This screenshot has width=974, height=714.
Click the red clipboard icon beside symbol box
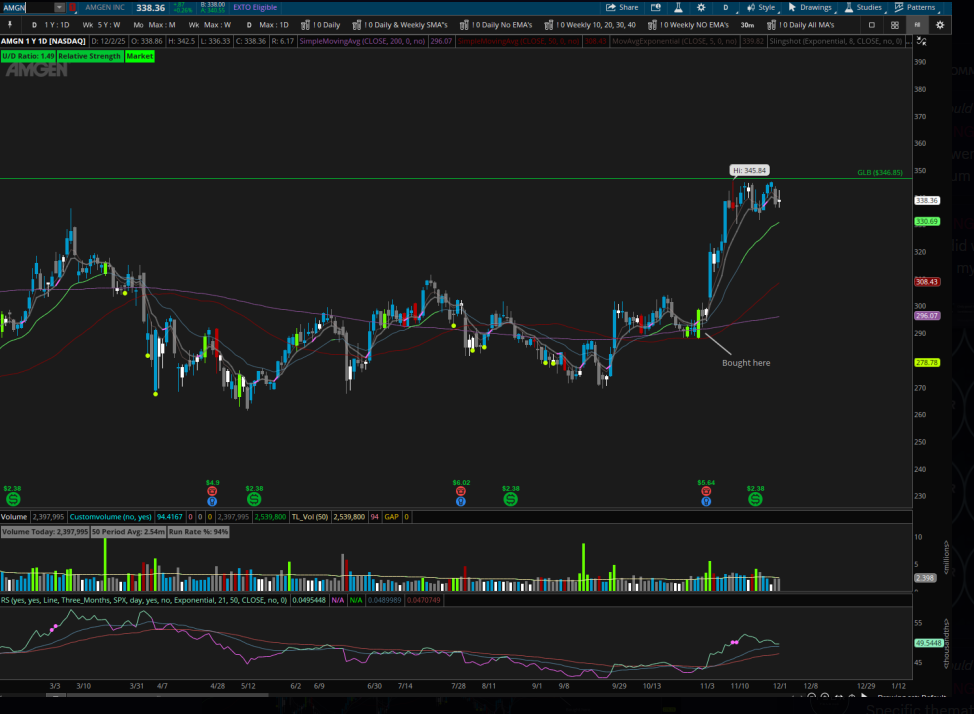[x=73, y=7]
